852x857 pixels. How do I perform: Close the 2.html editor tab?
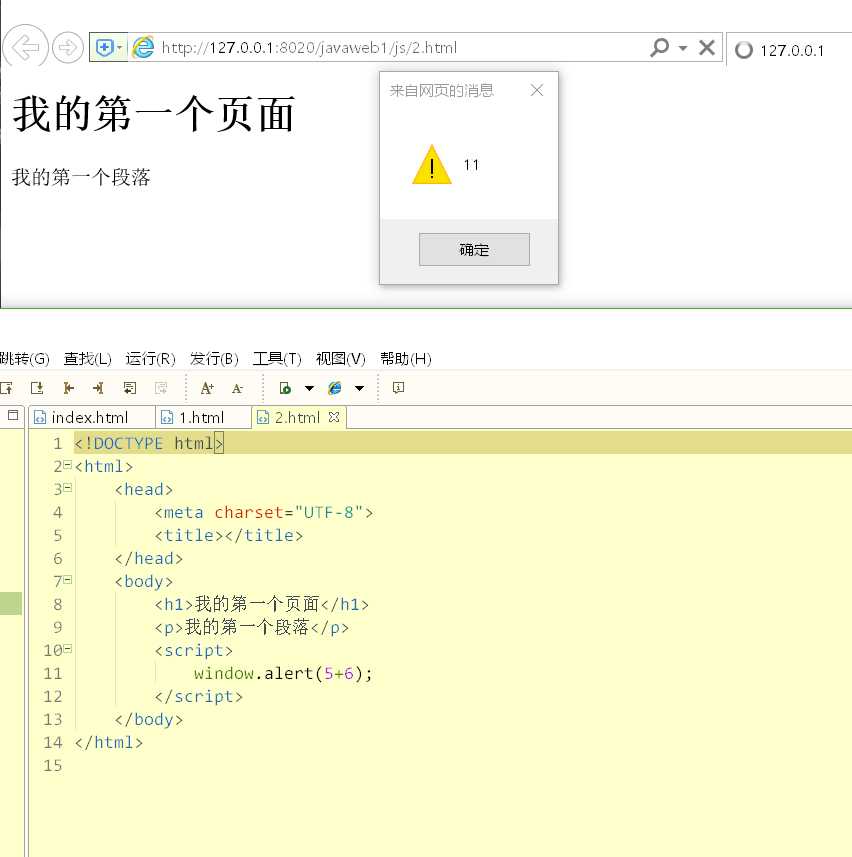[334, 417]
